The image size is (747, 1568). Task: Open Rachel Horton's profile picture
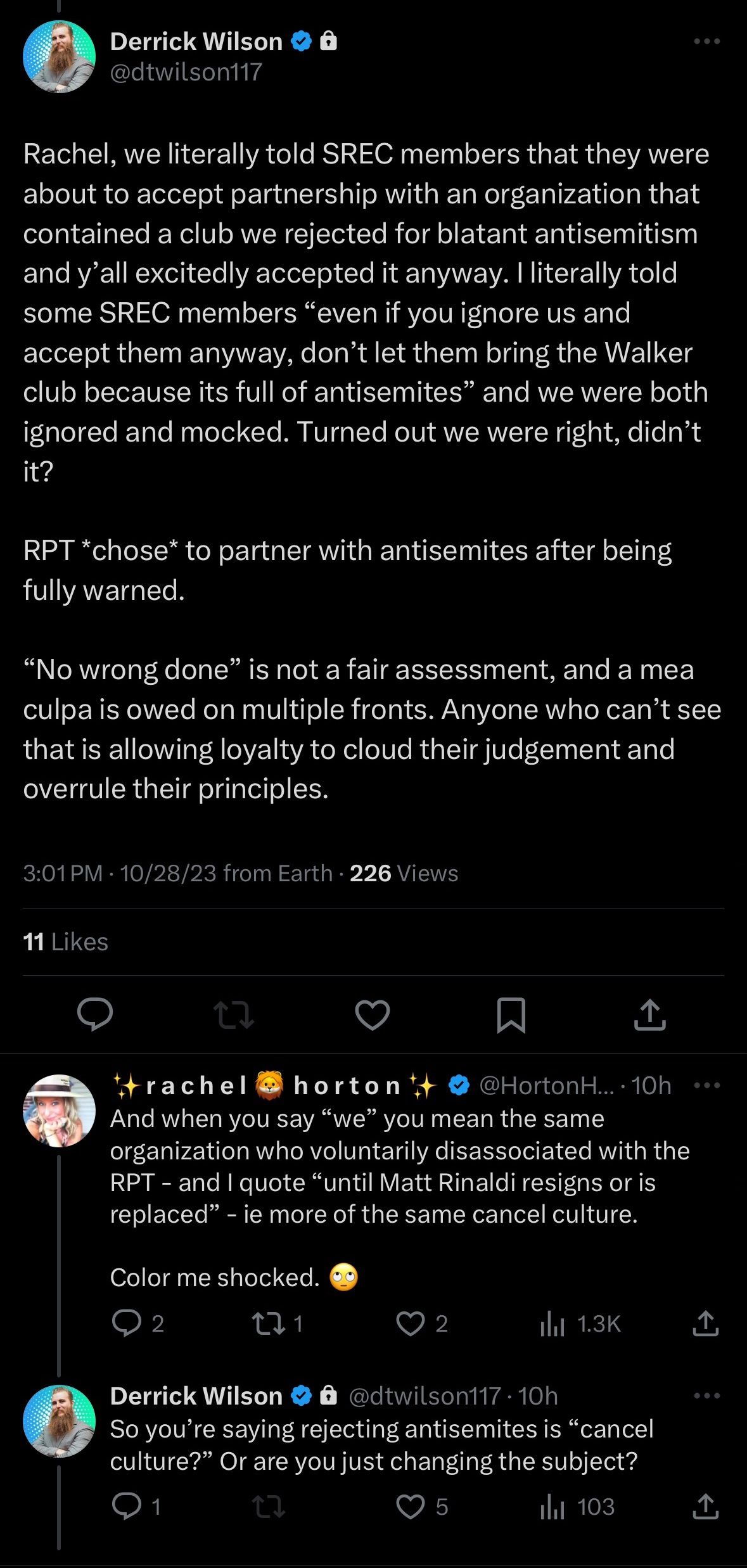click(x=59, y=1111)
